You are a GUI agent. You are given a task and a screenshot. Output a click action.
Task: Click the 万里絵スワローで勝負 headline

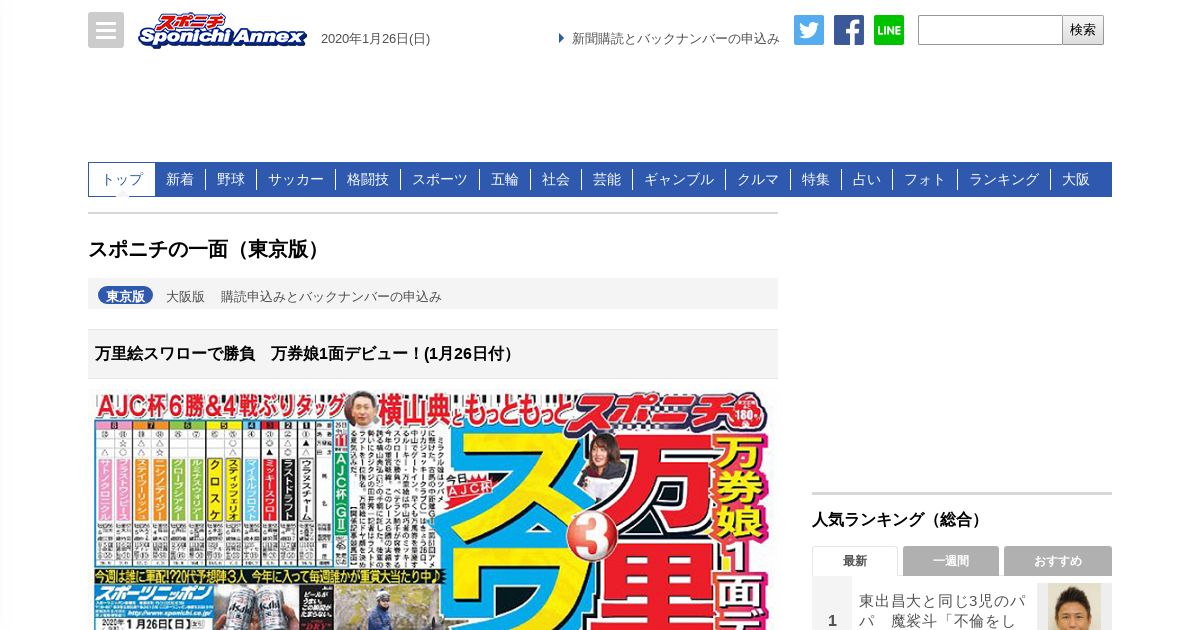point(307,354)
